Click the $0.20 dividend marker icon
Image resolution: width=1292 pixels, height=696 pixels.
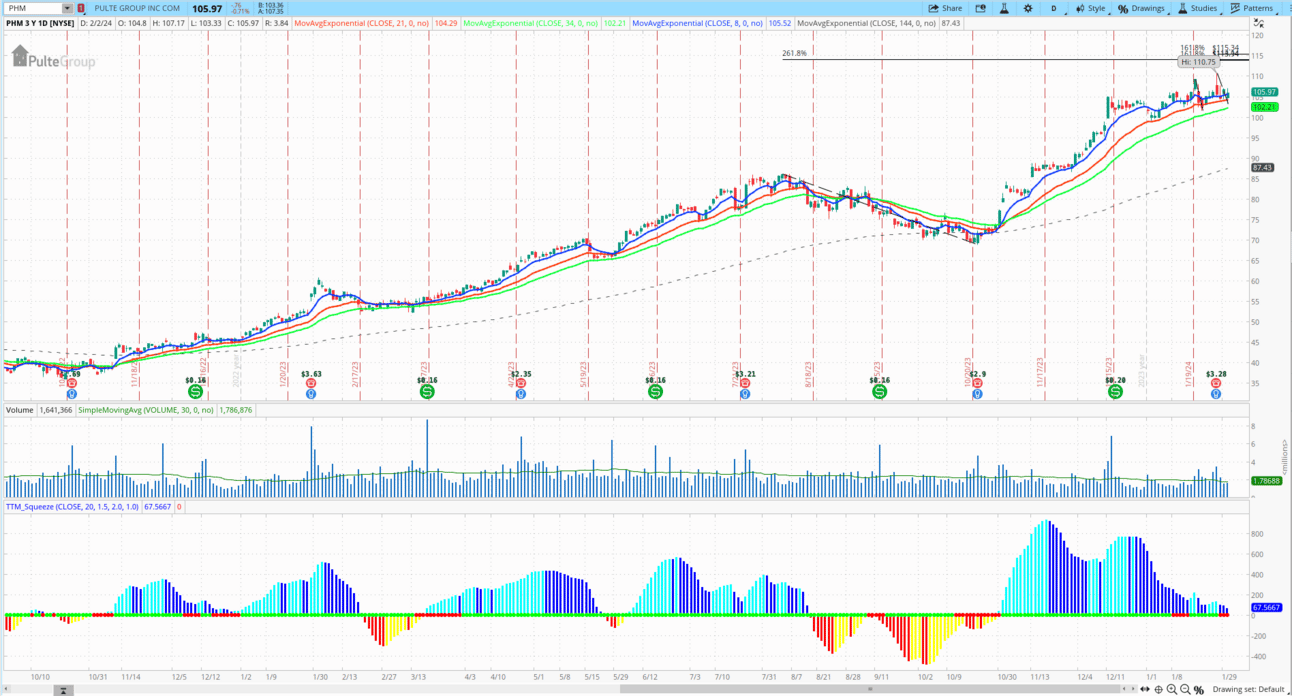pos(1115,391)
